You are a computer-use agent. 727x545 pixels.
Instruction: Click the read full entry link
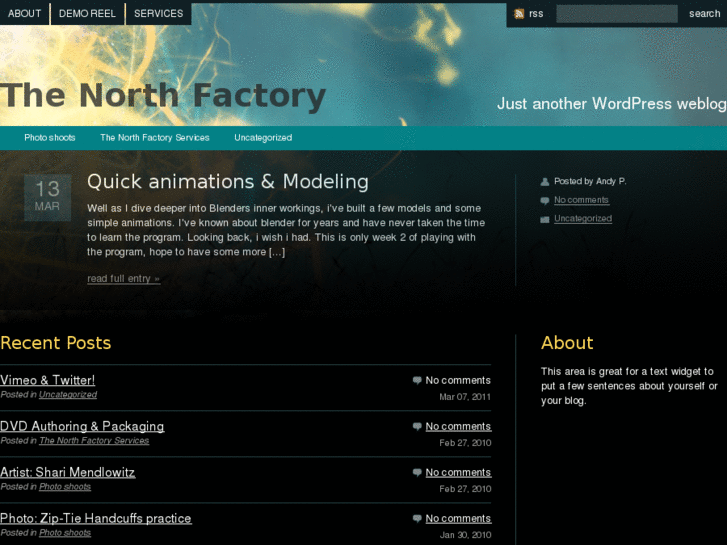click(x=123, y=279)
